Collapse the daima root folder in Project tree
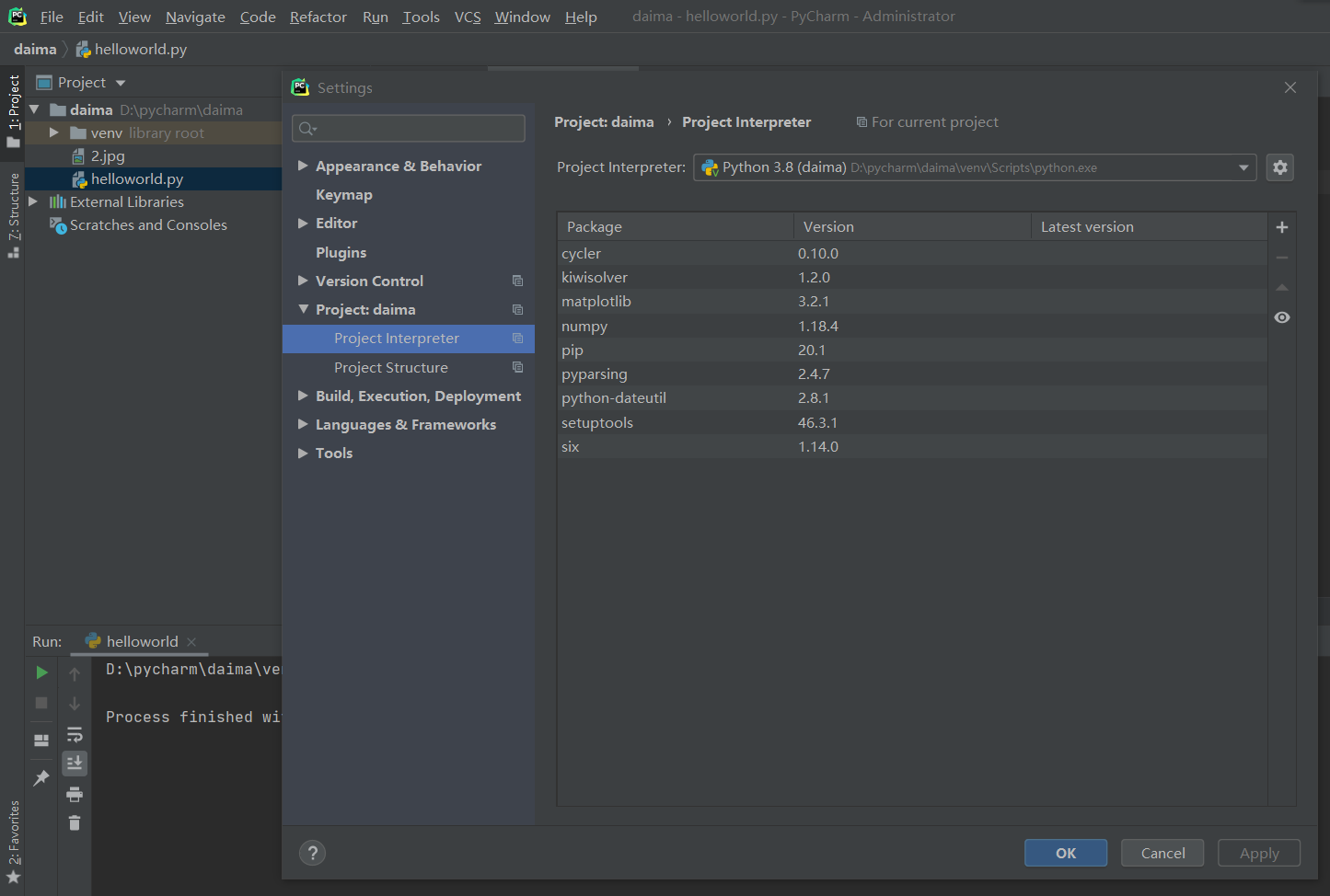This screenshot has width=1330, height=896. (x=34, y=109)
